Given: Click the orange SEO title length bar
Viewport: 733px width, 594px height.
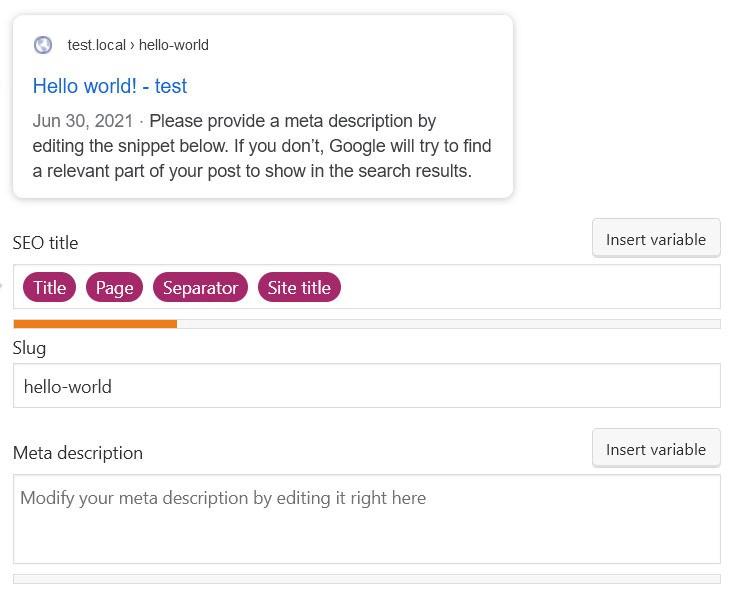Looking at the screenshot, I should click(95, 324).
